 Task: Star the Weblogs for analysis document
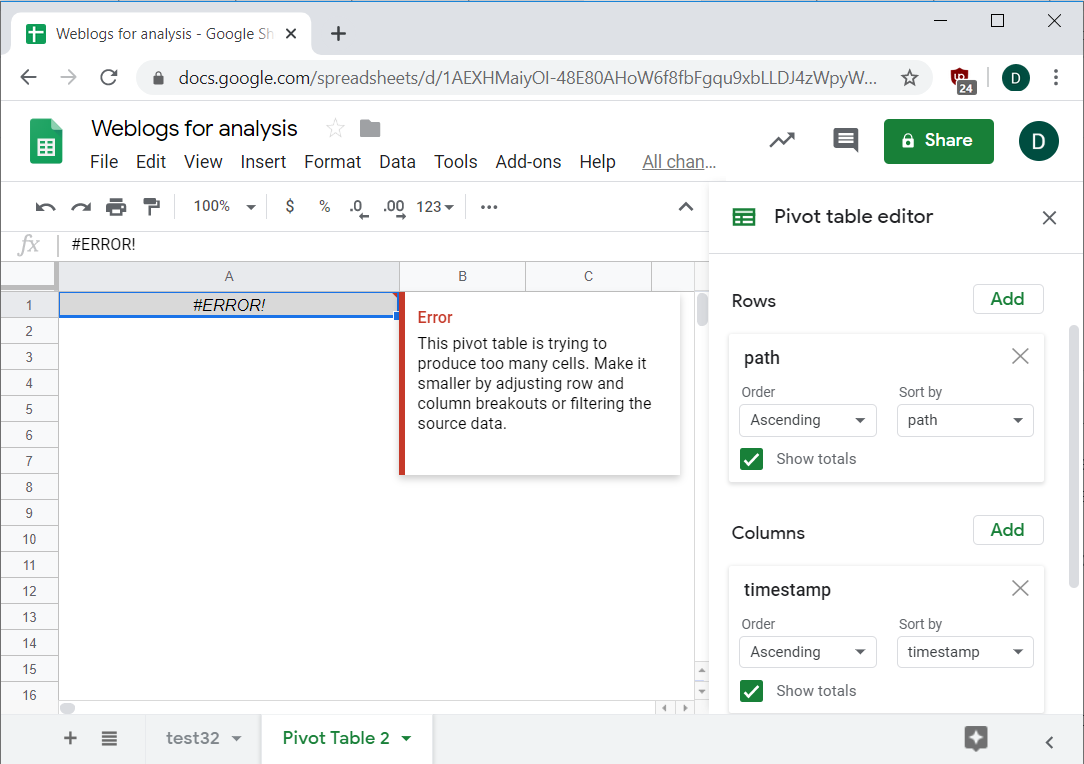point(335,128)
